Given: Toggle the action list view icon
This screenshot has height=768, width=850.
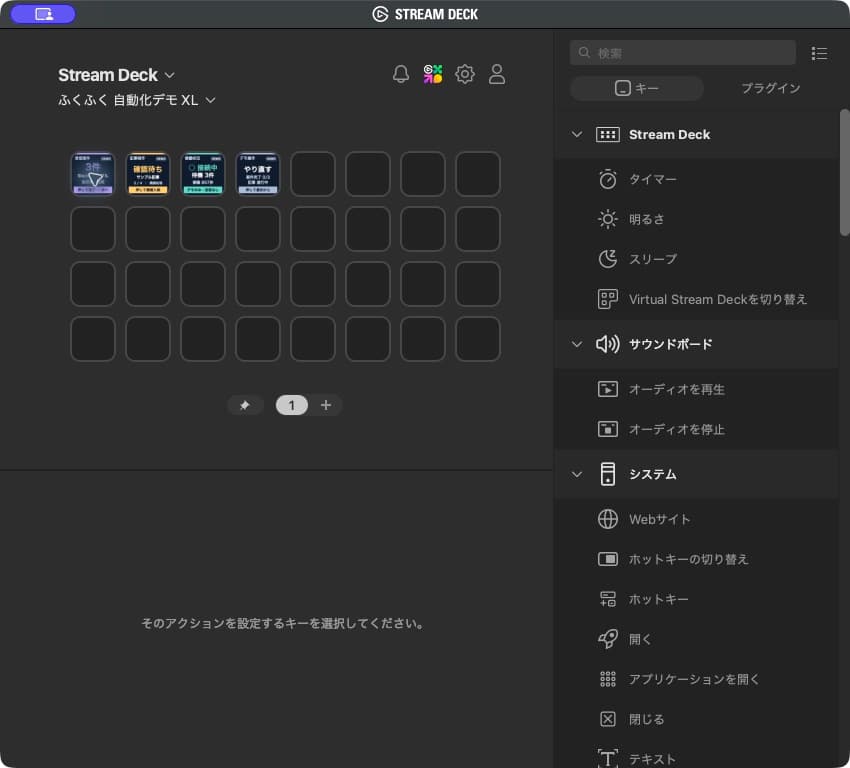Looking at the screenshot, I should [x=819, y=53].
